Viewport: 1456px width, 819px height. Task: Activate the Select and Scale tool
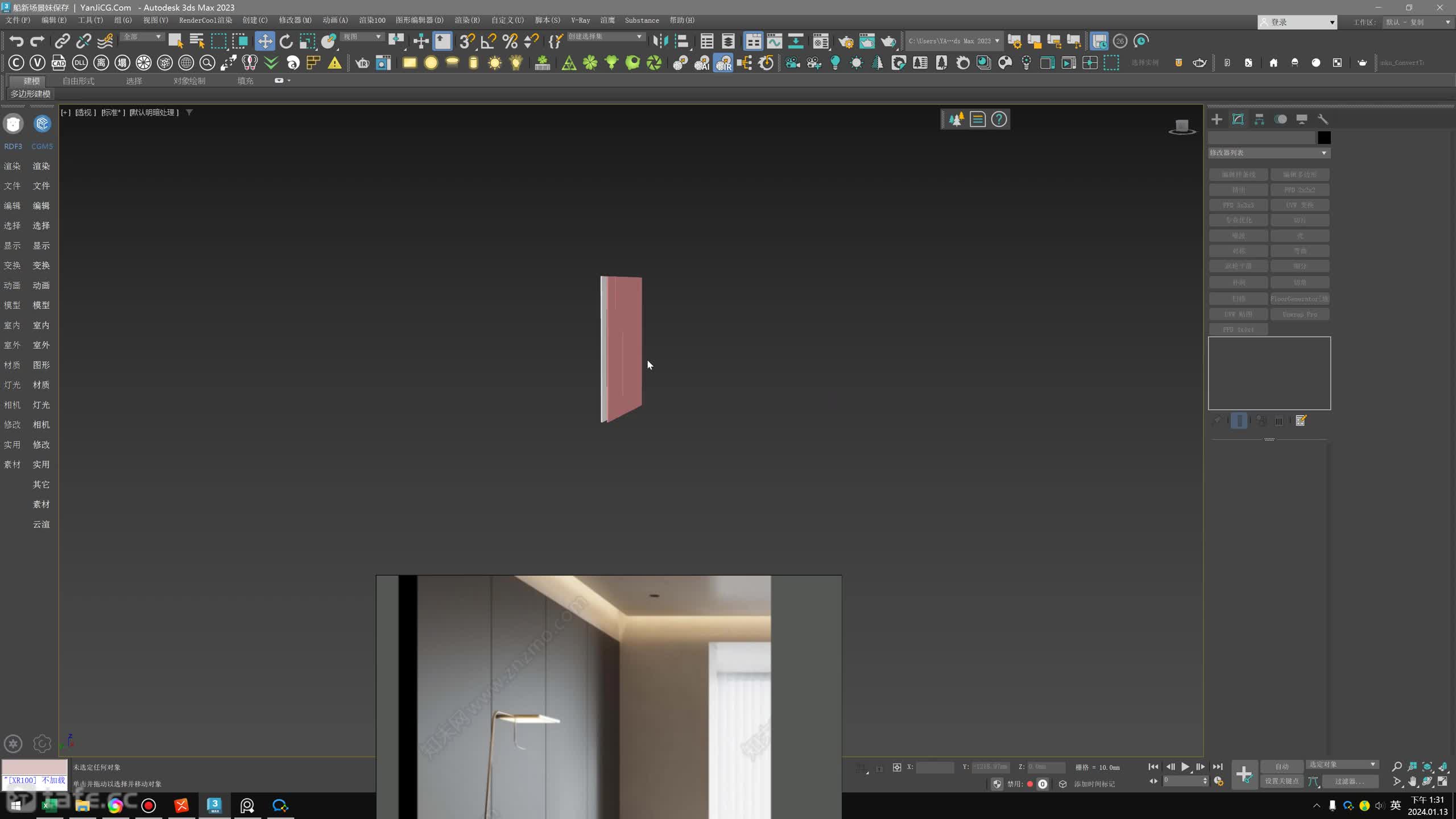(x=308, y=41)
